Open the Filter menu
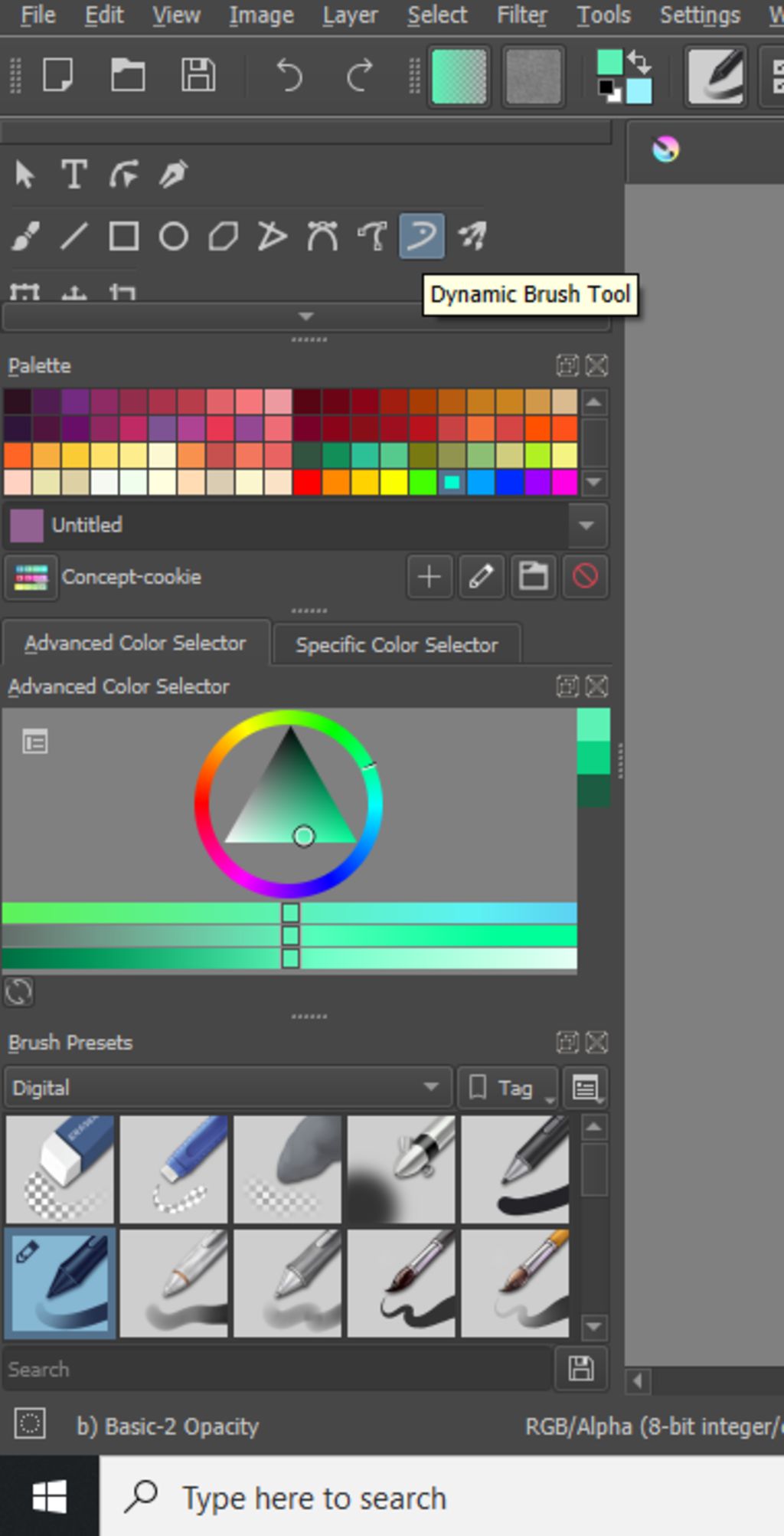The image size is (784, 1536). 521,15
